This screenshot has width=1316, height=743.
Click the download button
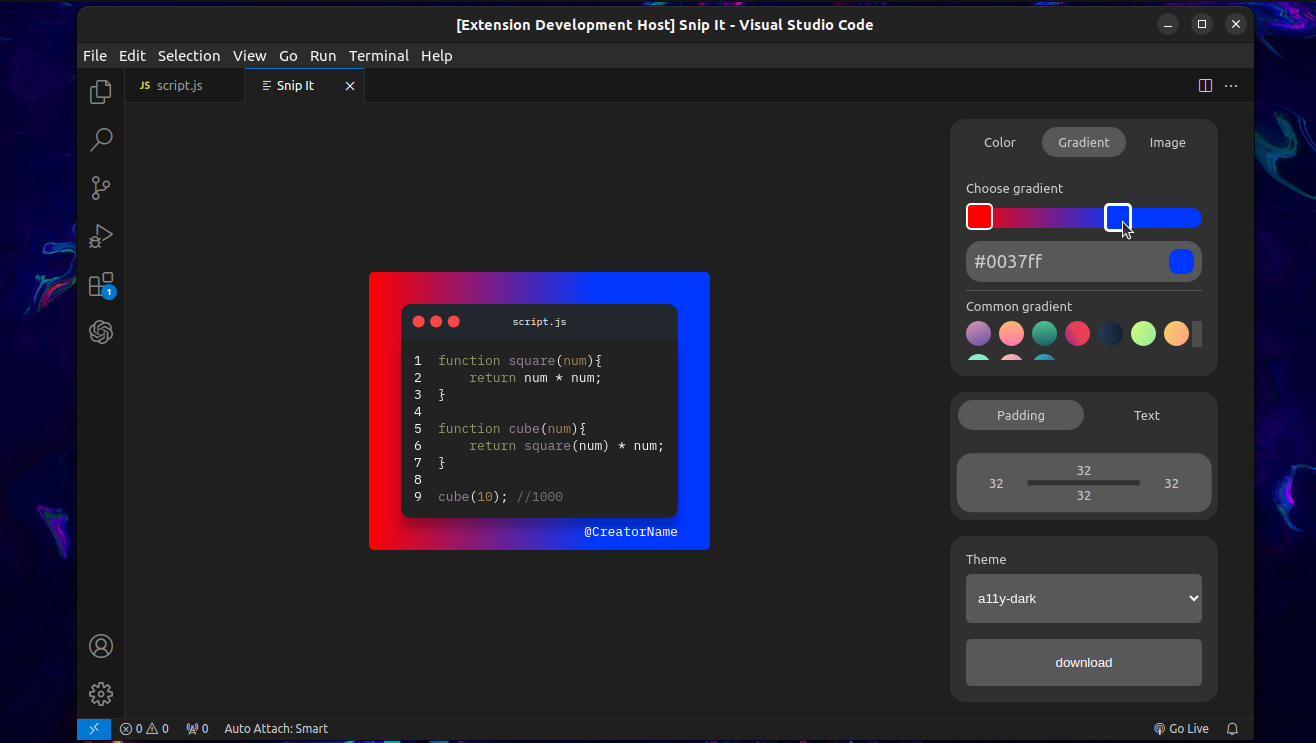1083,662
